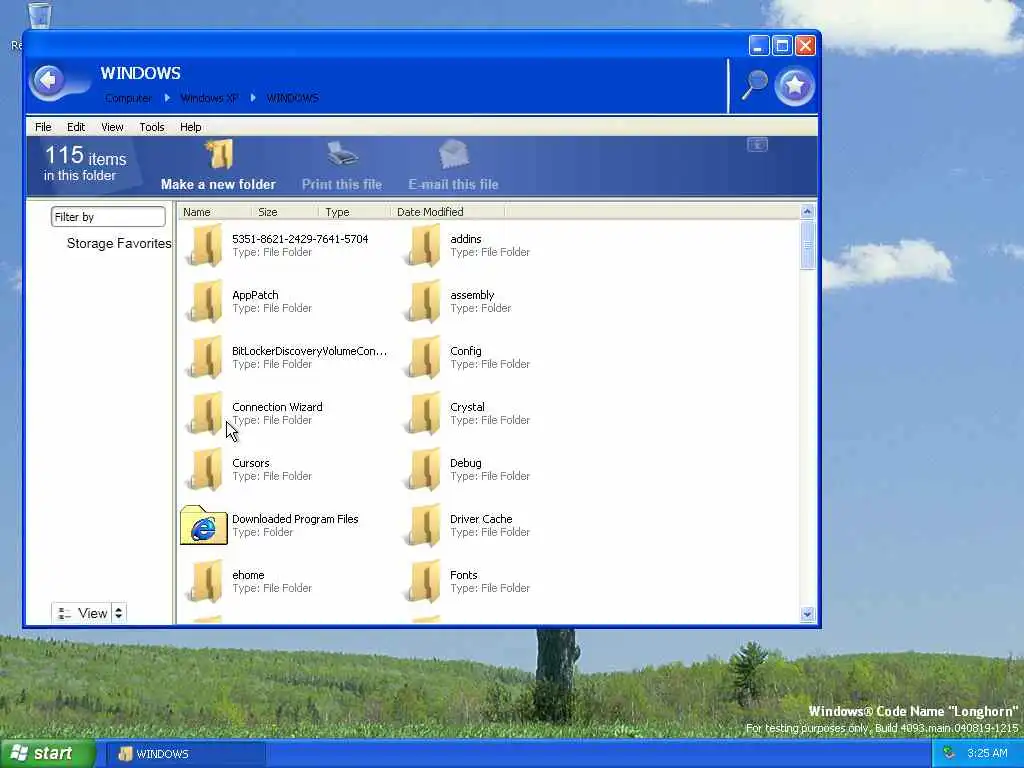Sort by the Size column header

285,212
